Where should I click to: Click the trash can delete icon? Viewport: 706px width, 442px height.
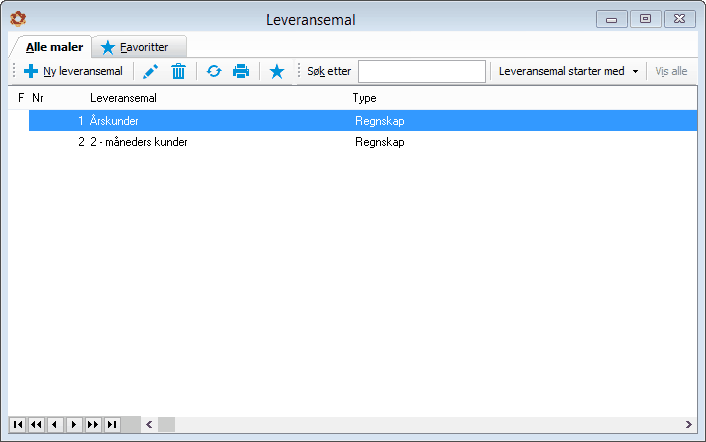click(x=178, y=71)
